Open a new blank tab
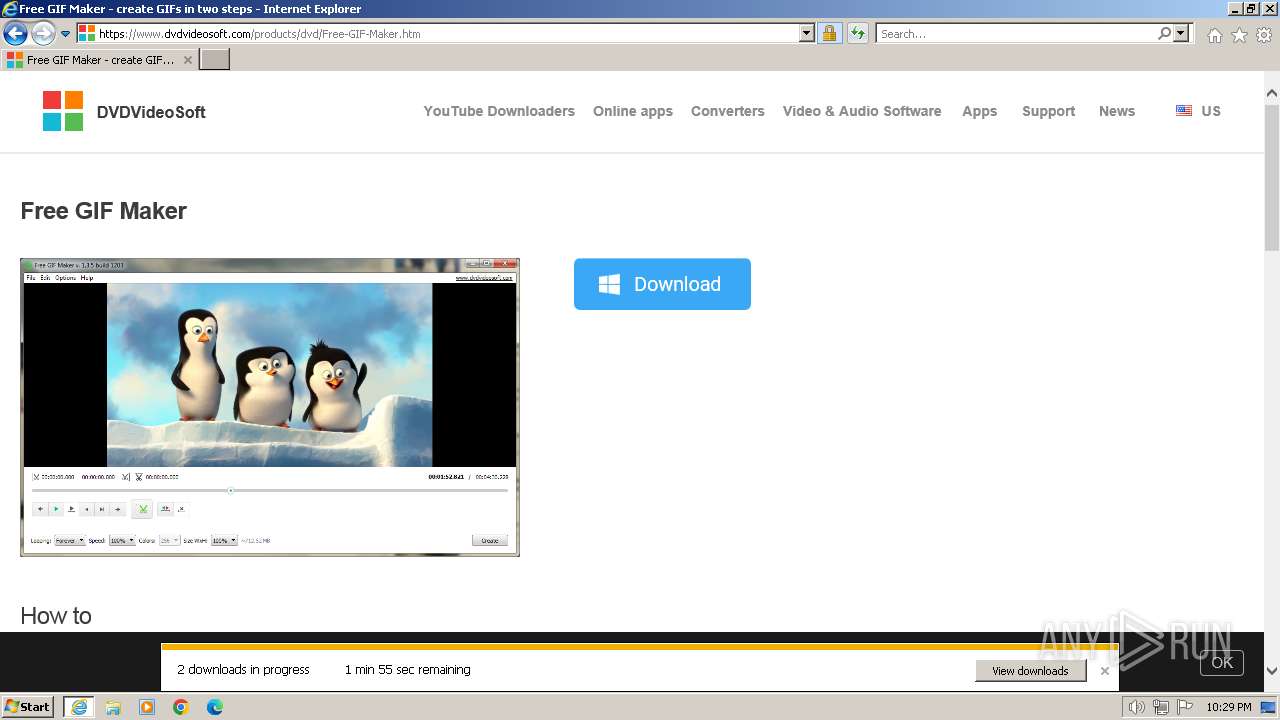The height and width of the screenshot is (720, 1280). pos(215,60)
